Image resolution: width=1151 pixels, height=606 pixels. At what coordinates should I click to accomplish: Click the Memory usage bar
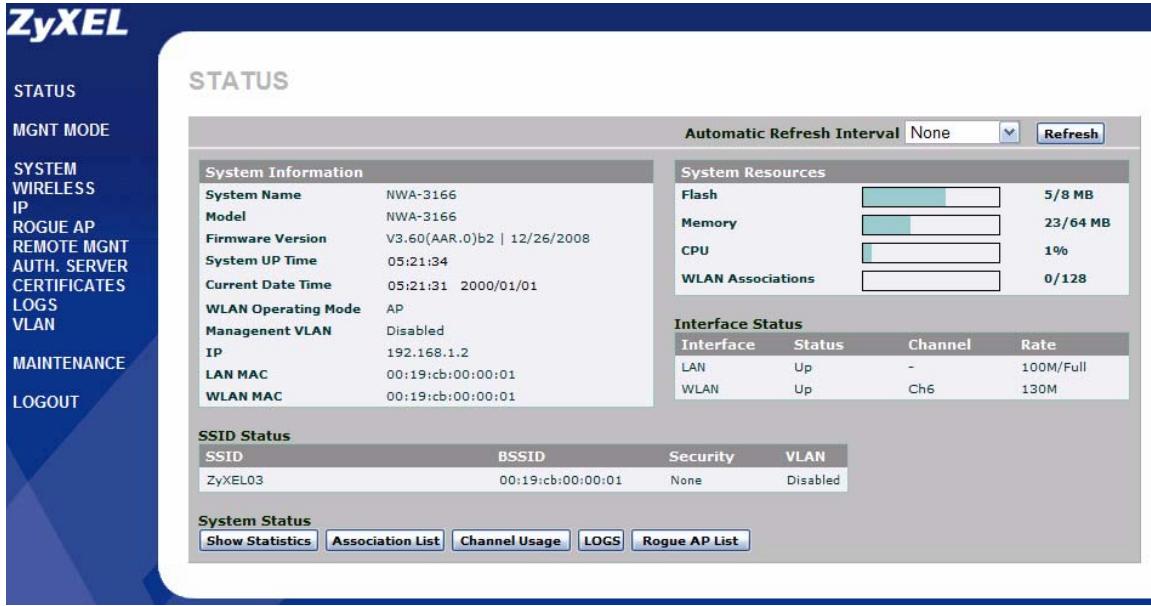pyautogui.click(x=931, y=224)
